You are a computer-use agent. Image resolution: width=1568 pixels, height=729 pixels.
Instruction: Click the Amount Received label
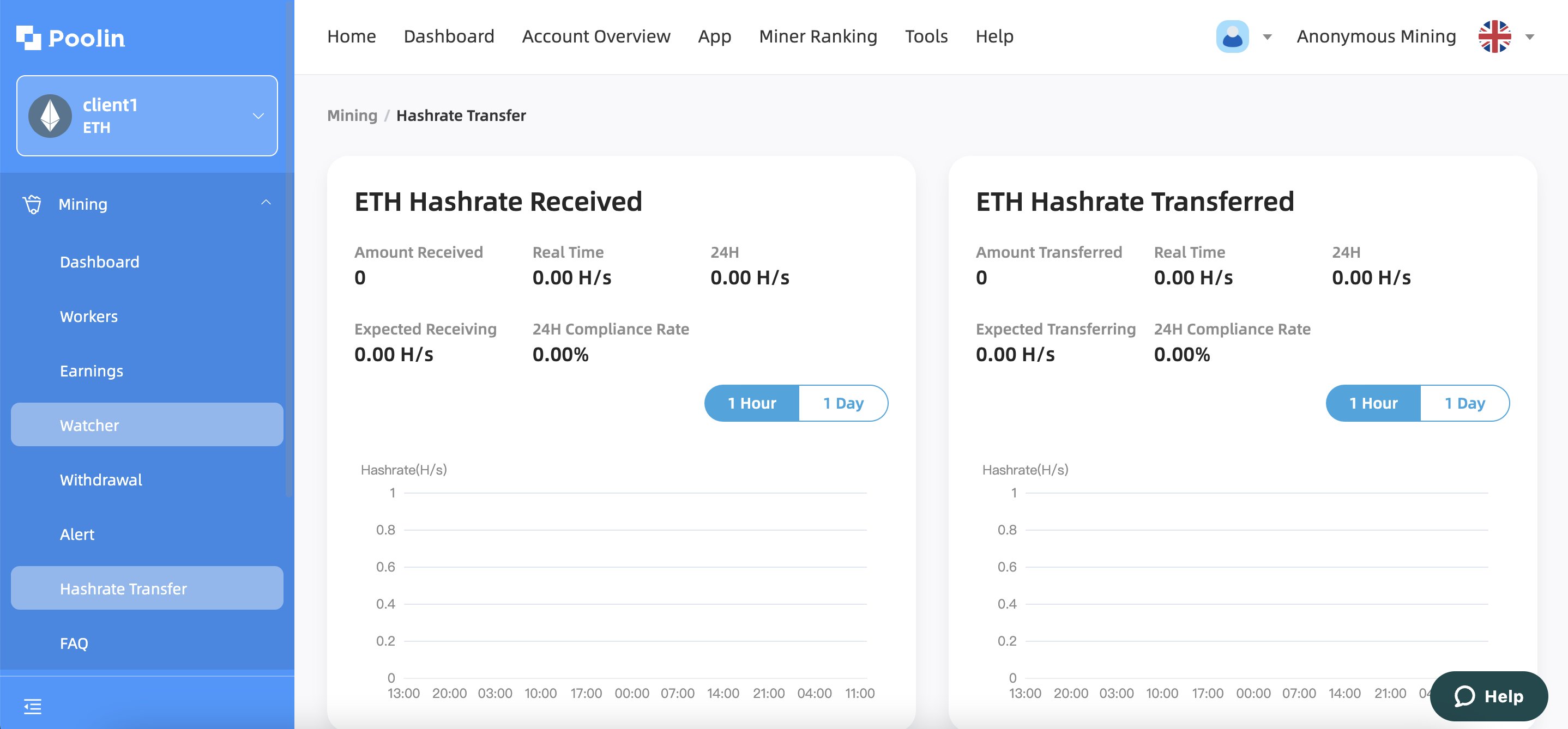pyautogui.click(x=419, y=252)
